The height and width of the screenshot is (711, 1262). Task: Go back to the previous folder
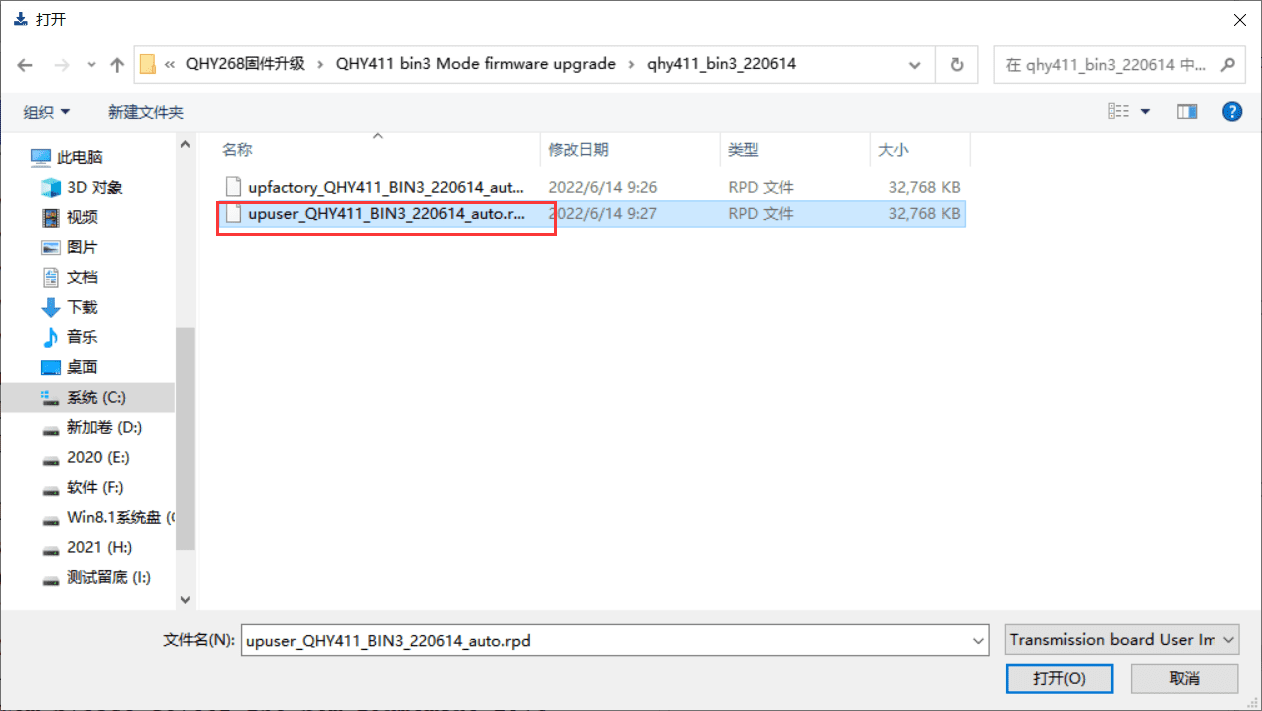[x=26, y=65]
